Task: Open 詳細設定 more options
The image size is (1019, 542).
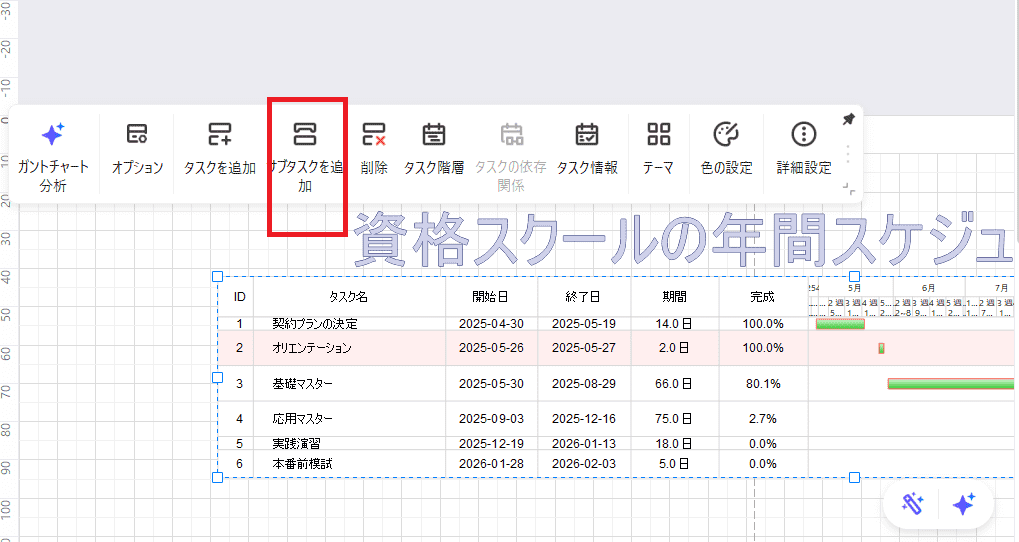Action: coord(804,135)
